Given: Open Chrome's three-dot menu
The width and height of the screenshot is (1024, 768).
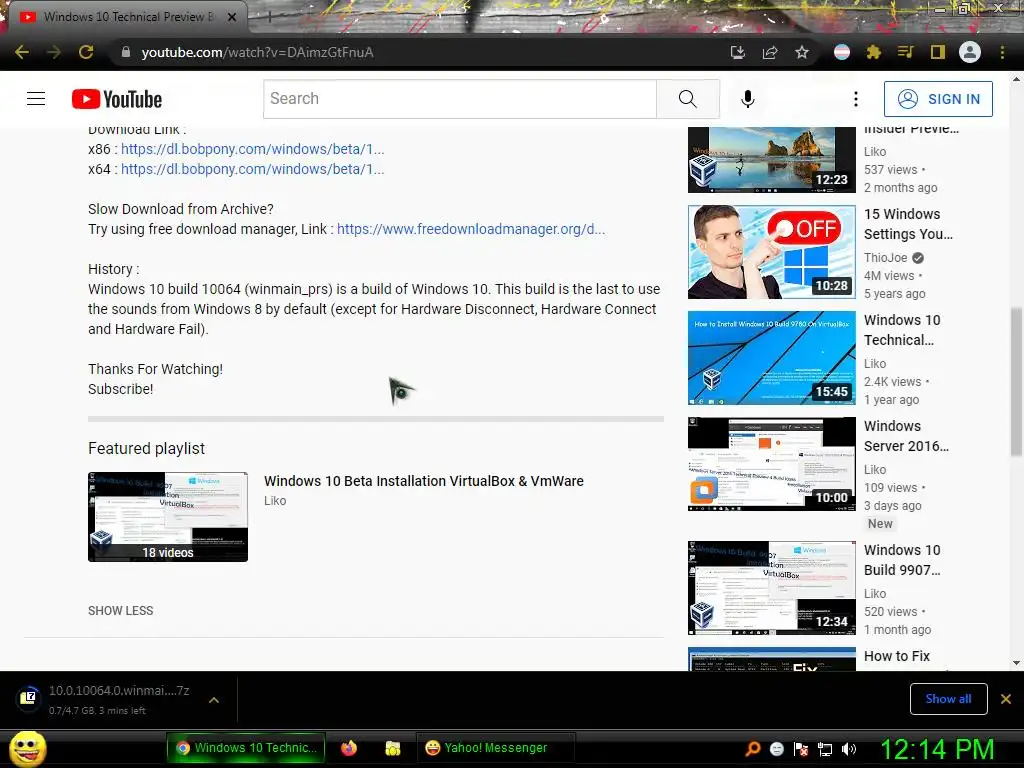Looking at the screenshot, I should pos(1002,52).
